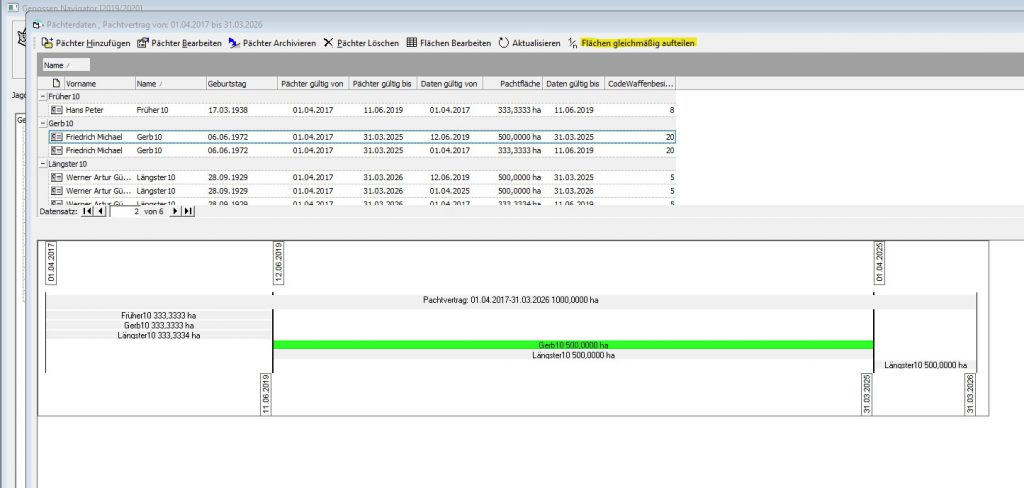The image size is (1024, 488).
Task: Open Flächen Bearbeiten grid icon
Action: pos(411,43)
